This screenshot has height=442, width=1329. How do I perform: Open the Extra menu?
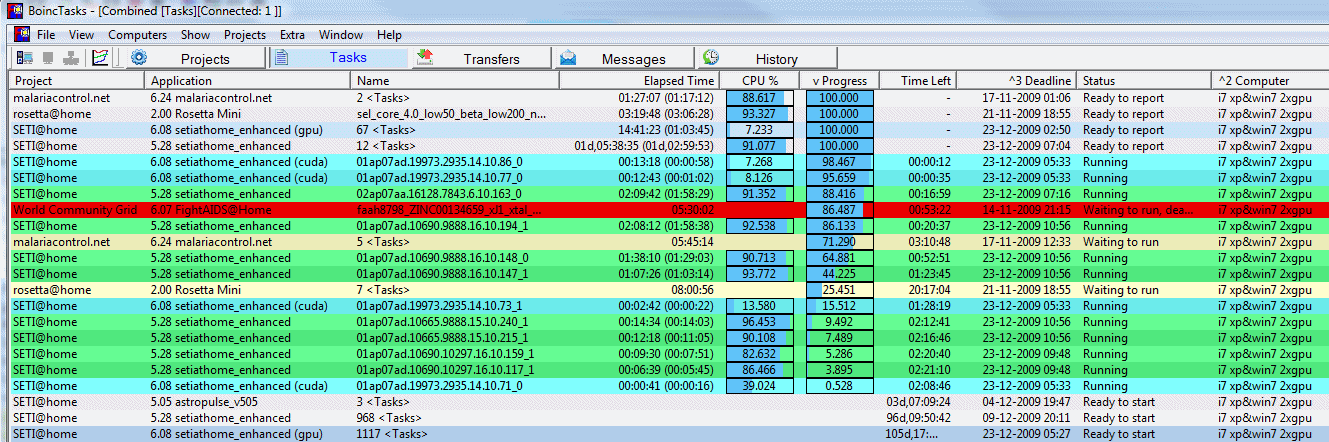tap(293, 35)
